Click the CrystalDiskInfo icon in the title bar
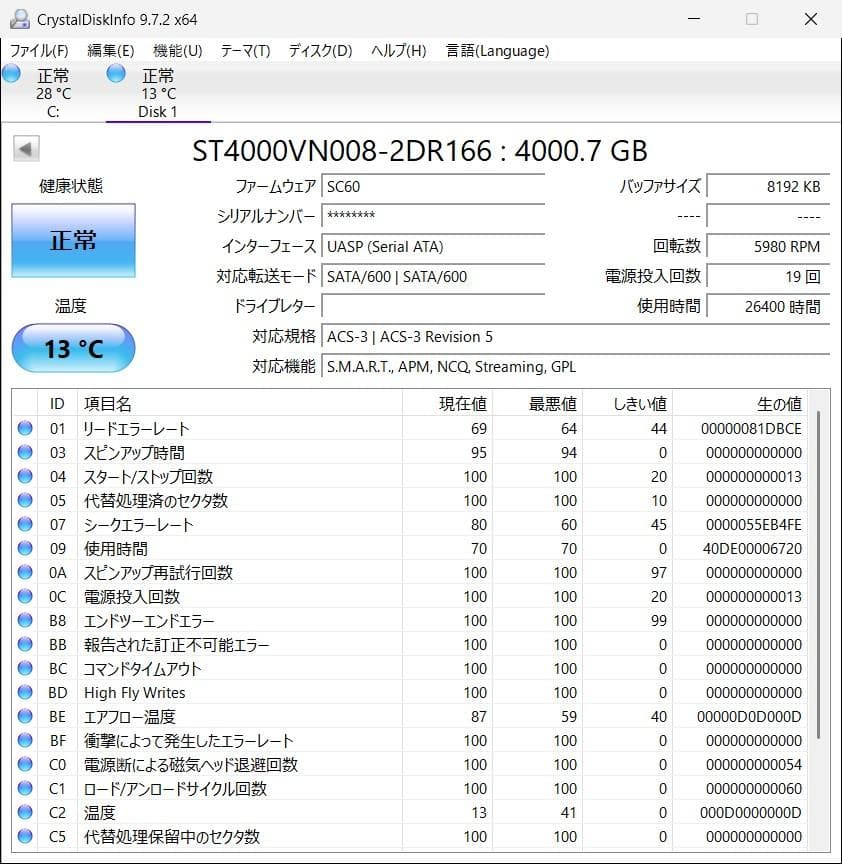 tap(19, 18)
